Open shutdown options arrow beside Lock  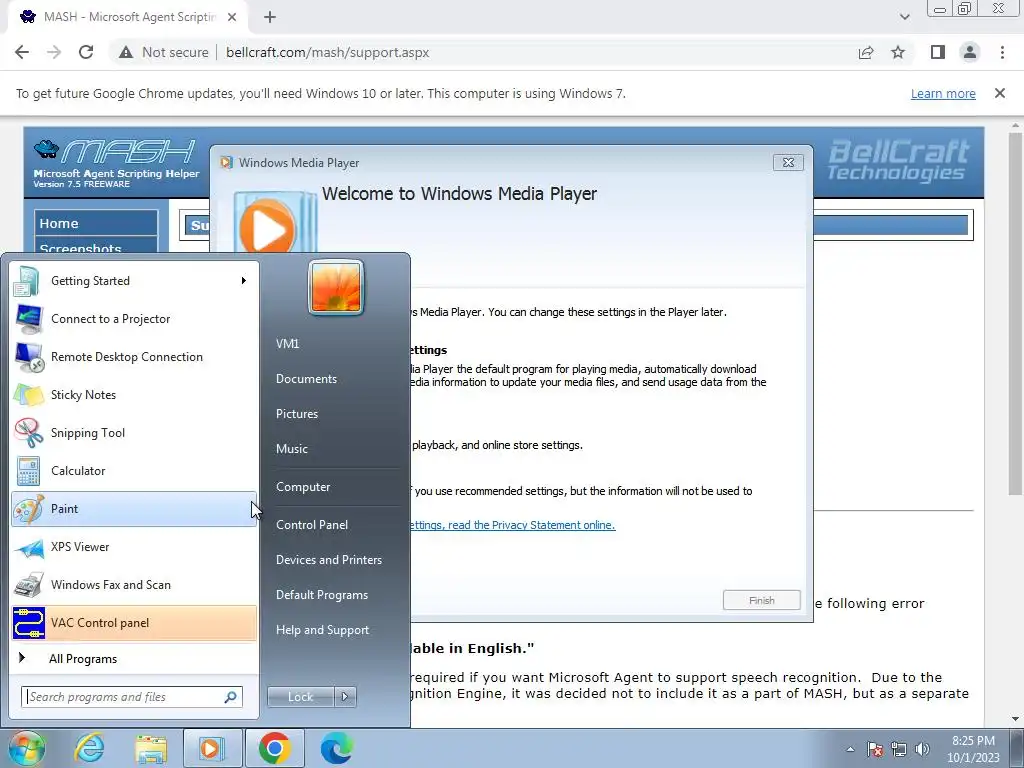(x=345, y=697)
